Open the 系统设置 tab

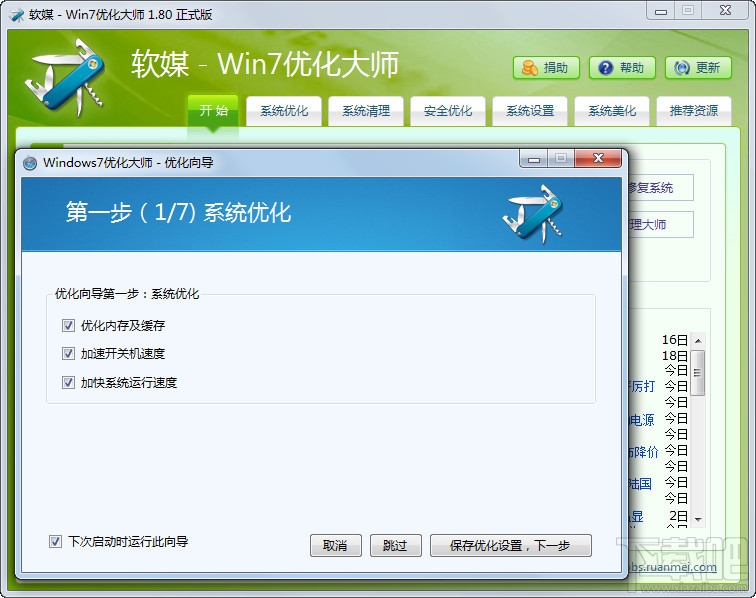(530, 111)
